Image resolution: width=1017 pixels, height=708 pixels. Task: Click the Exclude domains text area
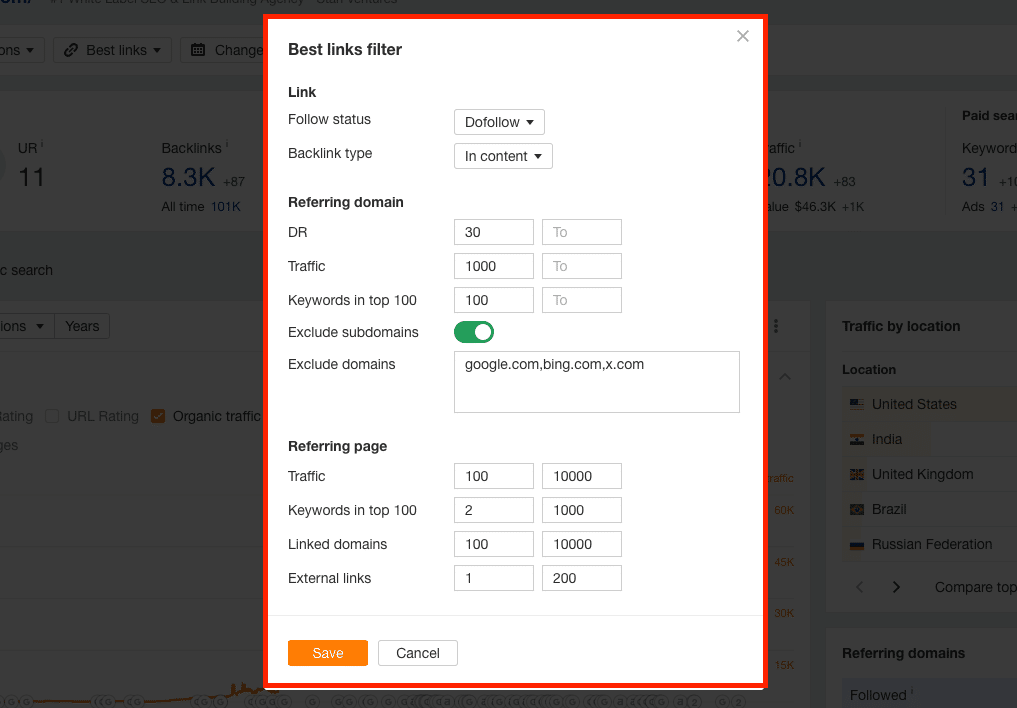click(596, 382)
